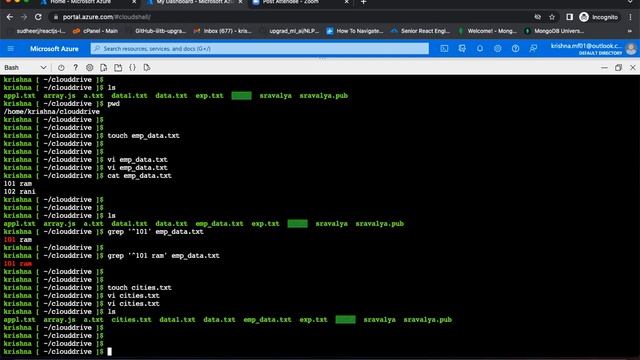640x360 pixels.
Task: Go forward in browser history
Action: point(24,17)
